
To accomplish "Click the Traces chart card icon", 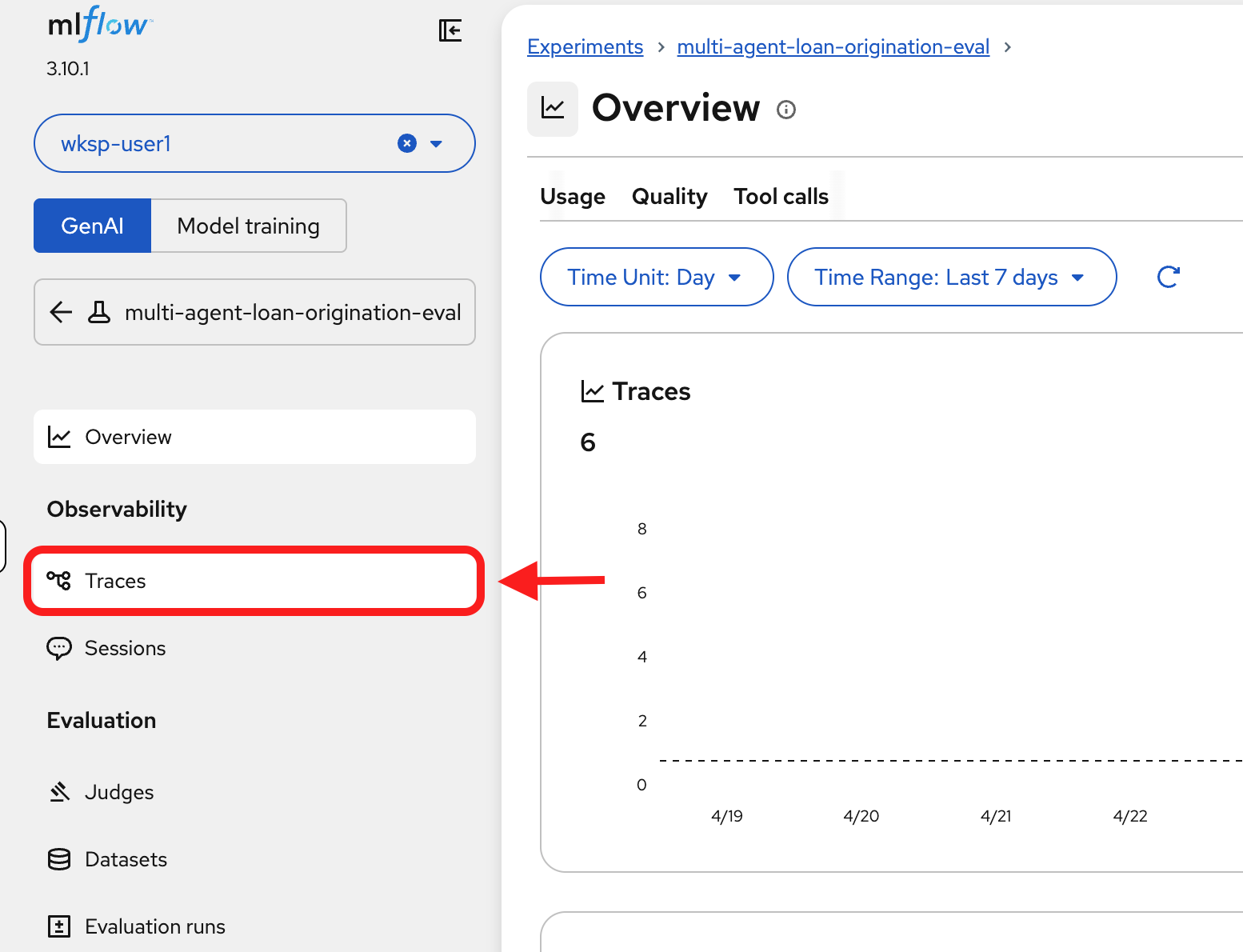I will tap(593, 391).
